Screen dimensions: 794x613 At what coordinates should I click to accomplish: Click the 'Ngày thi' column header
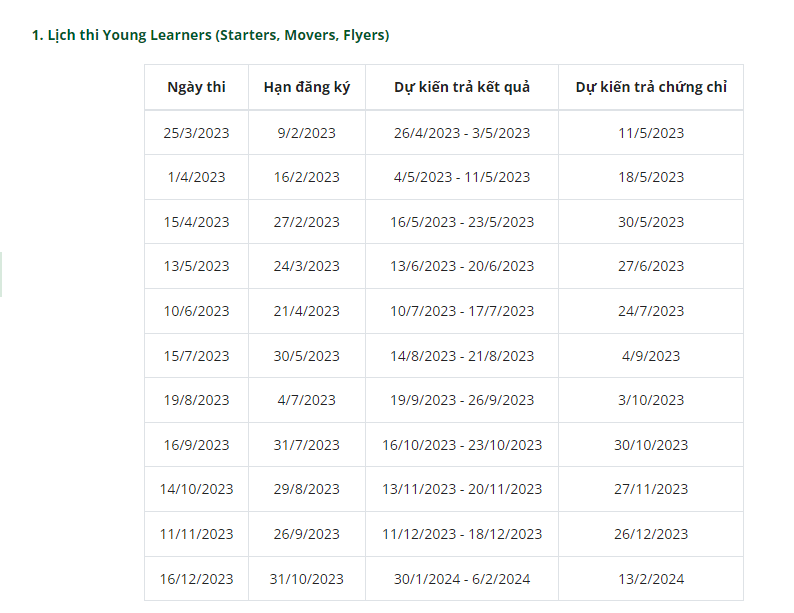(196, 87)
